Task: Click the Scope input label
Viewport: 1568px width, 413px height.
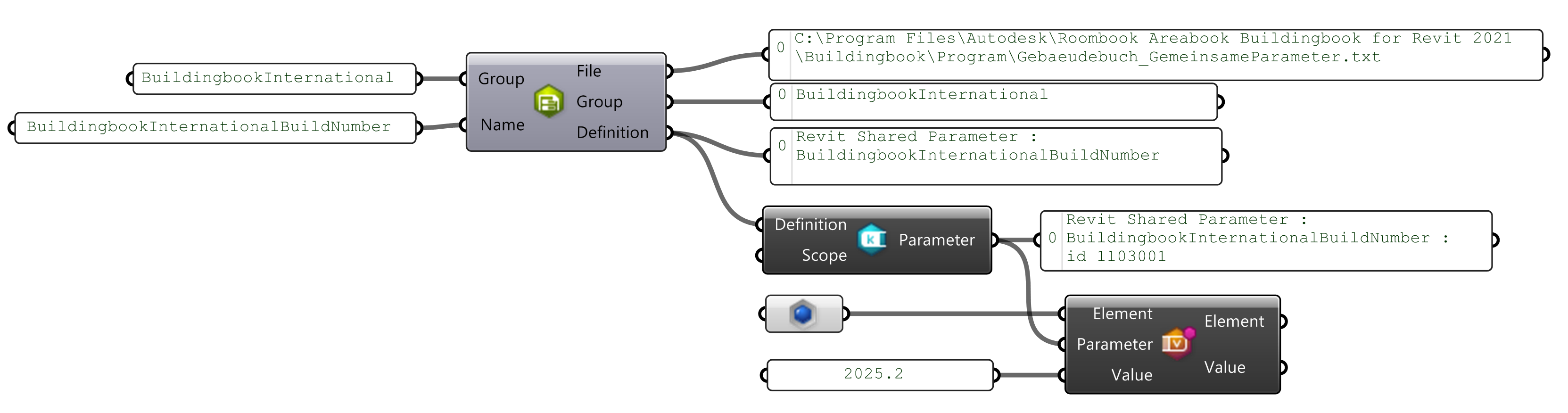Action: coord(824,255)
